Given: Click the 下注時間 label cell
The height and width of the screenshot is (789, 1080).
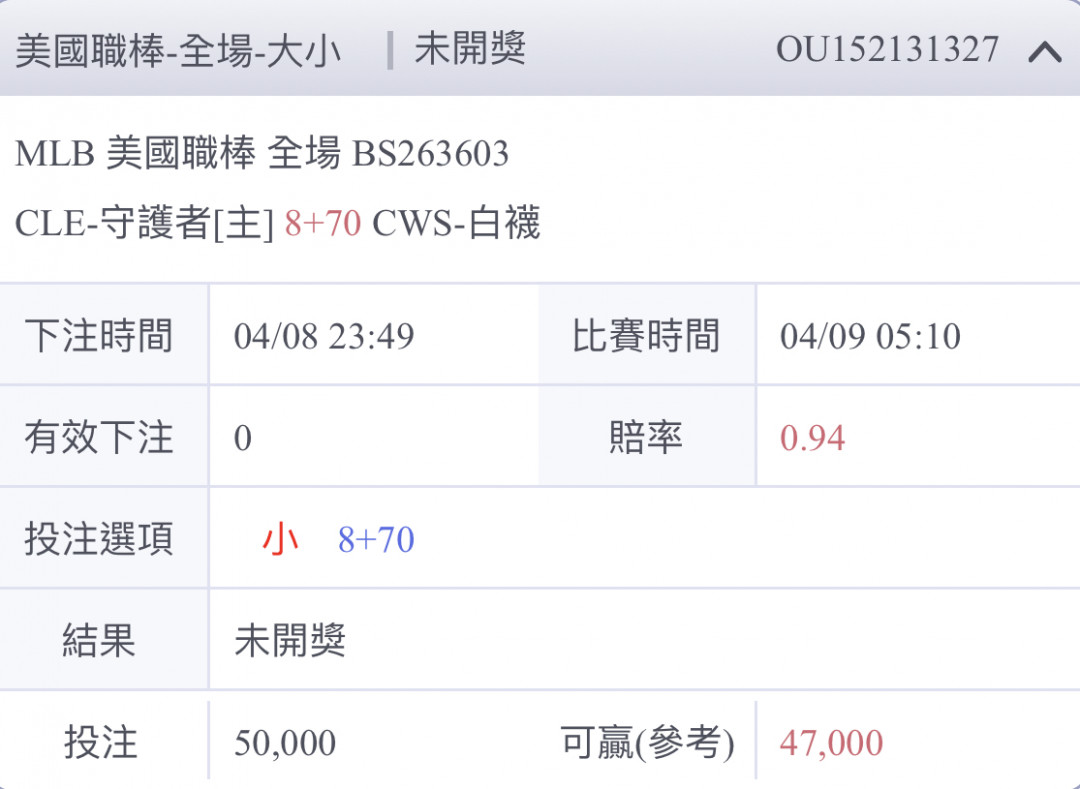Looking at the screenshot, I should pos(104,335).
